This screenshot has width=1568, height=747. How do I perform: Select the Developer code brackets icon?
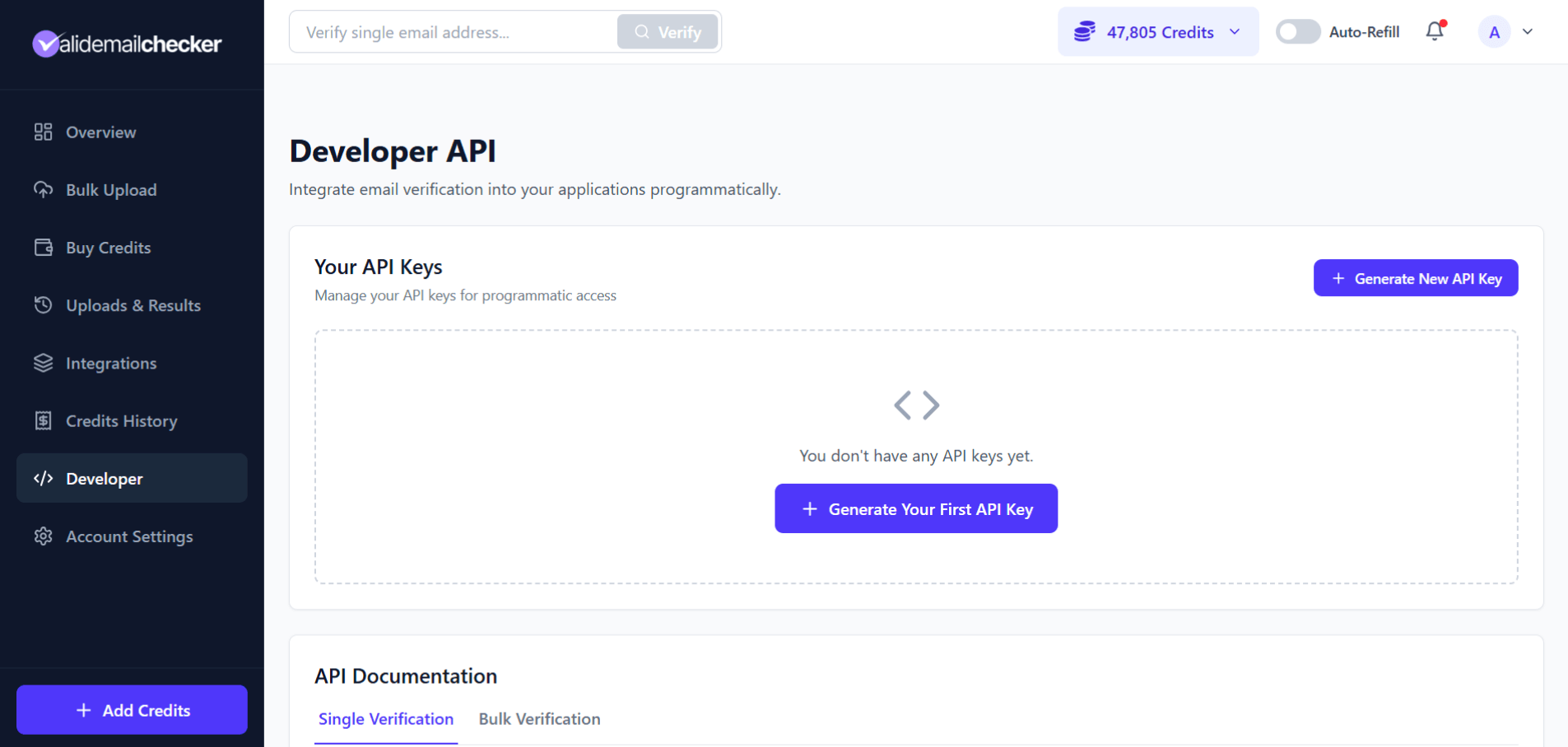[x=43, y=478]
